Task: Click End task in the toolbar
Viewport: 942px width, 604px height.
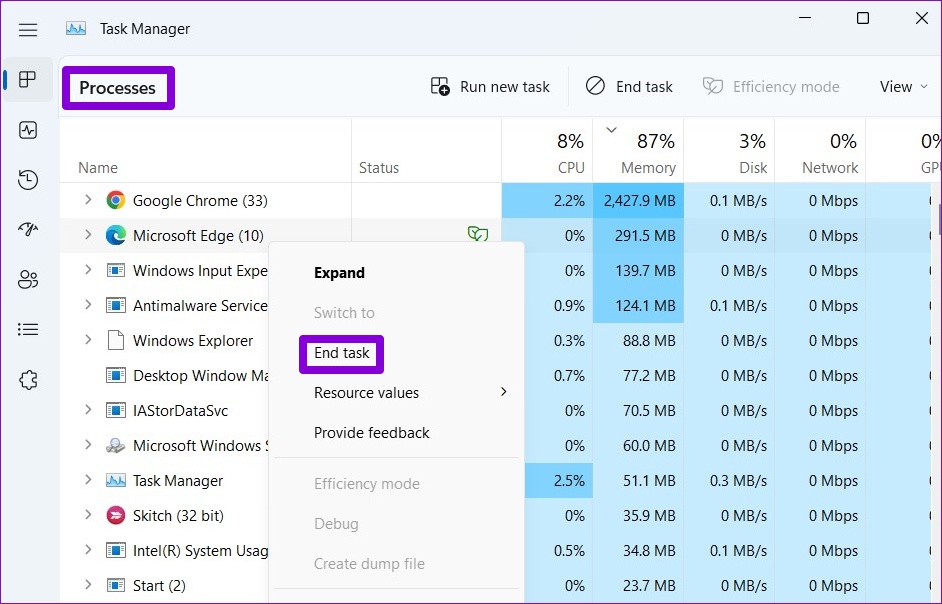Action: (x=629, y=87)
